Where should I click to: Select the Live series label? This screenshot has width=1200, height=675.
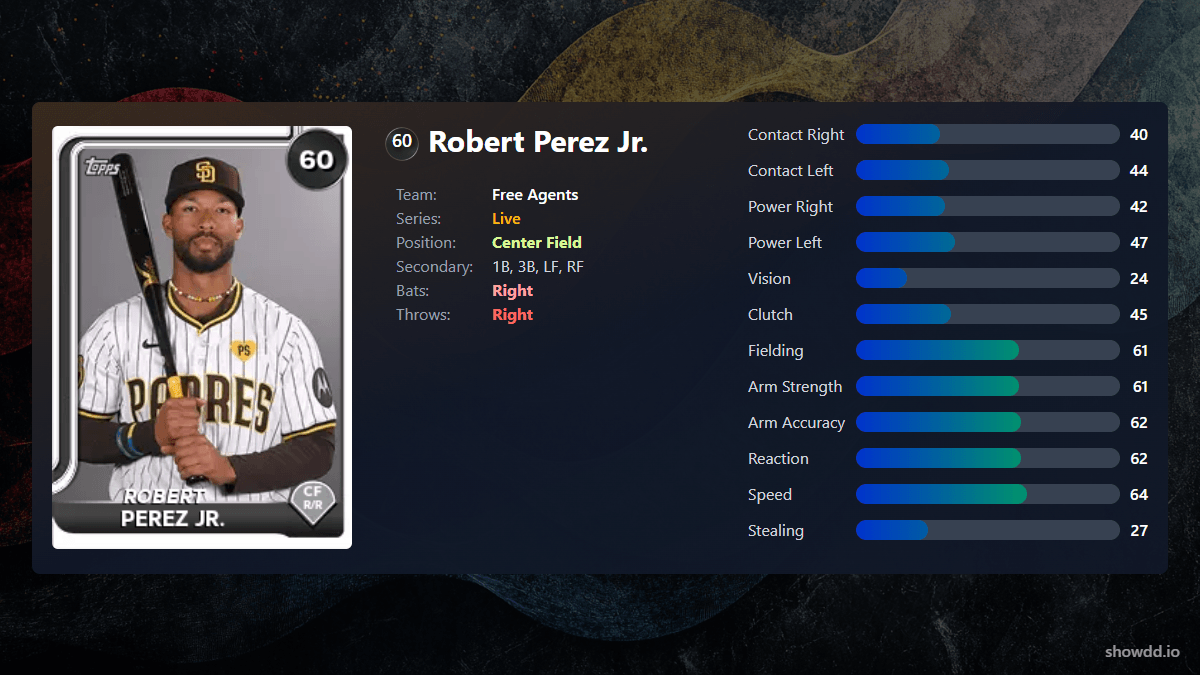505,218
